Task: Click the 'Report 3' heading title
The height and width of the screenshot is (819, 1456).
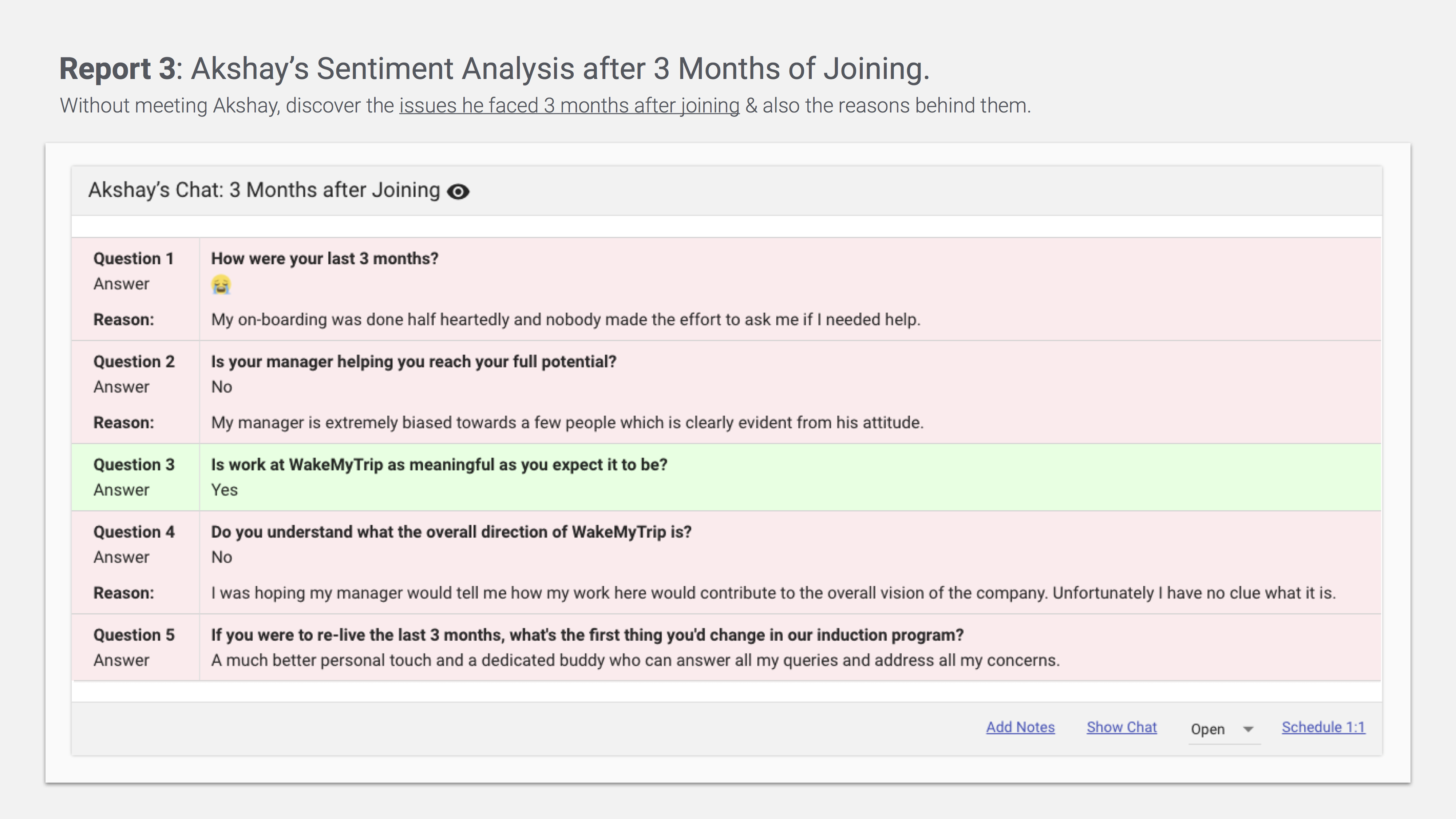Action: [x=118, y=69]
